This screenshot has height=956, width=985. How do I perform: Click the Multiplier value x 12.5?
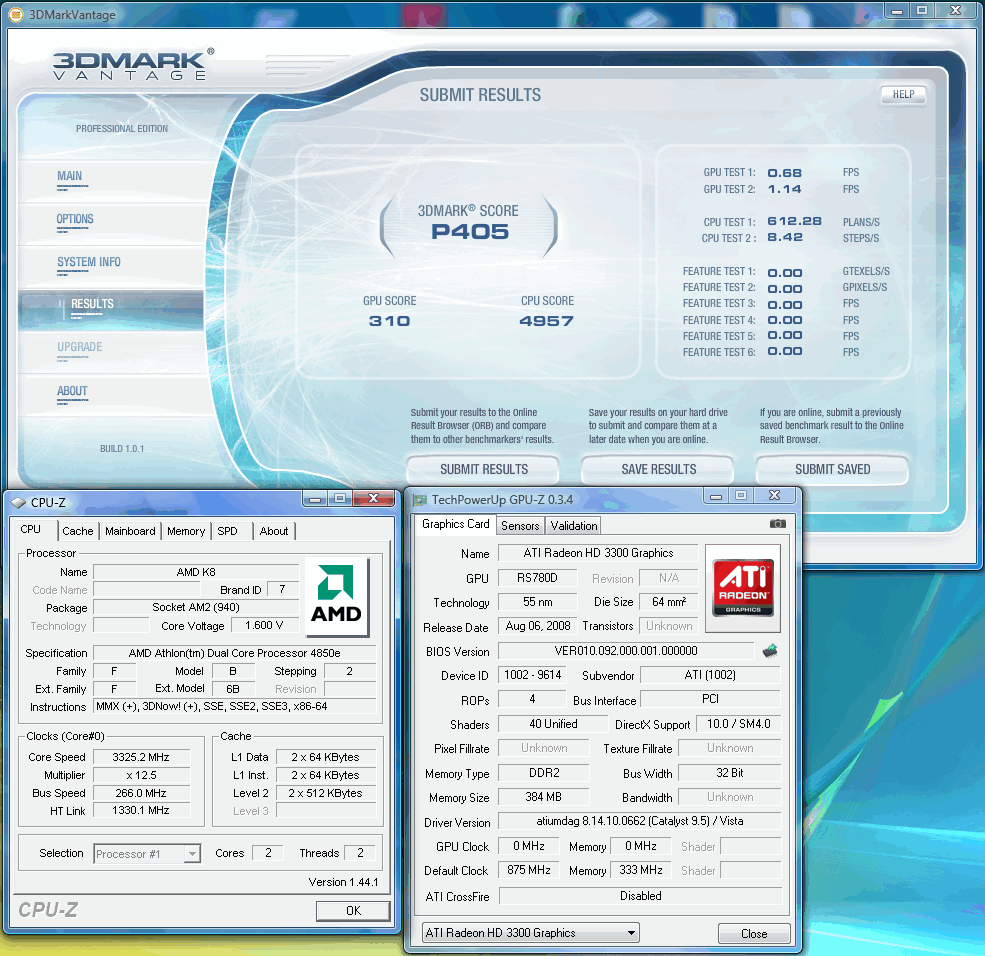point(141,775)
